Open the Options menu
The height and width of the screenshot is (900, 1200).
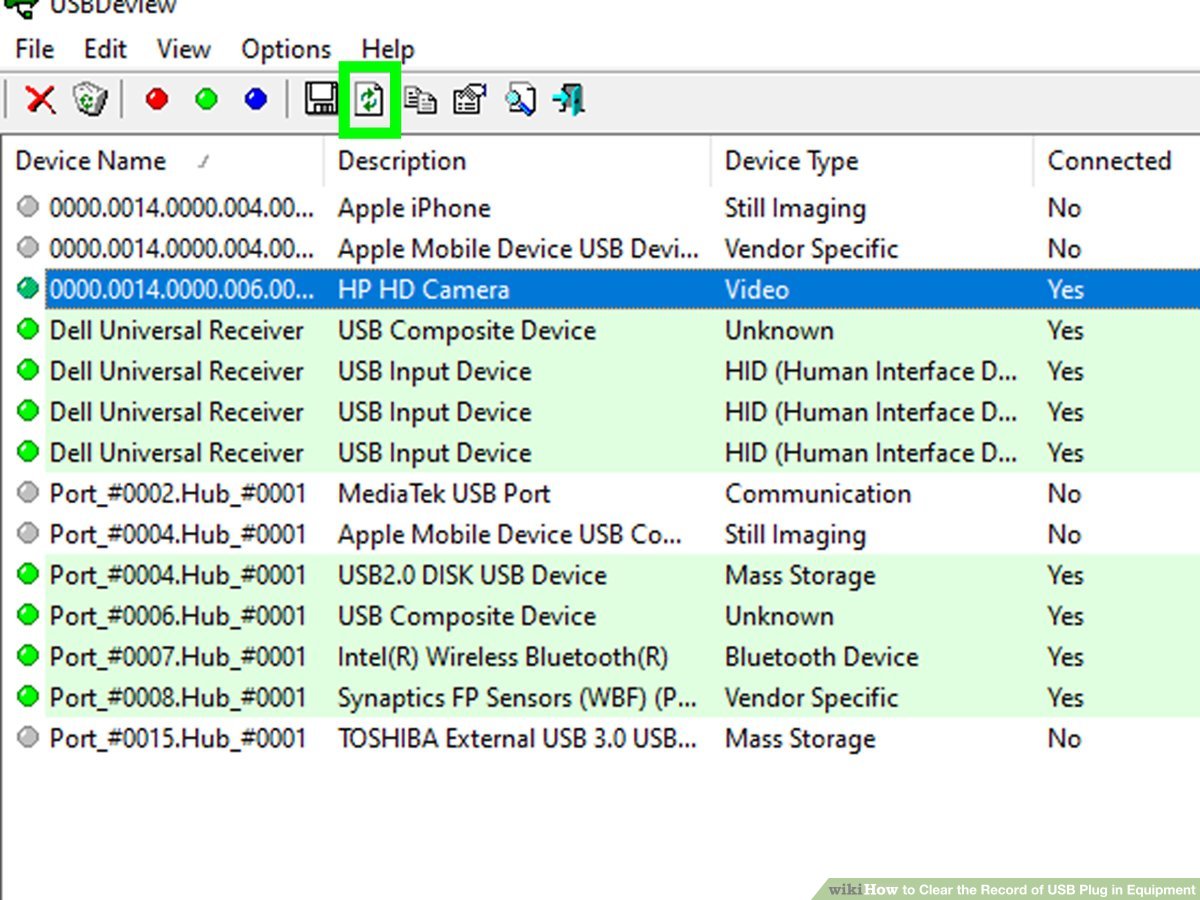pos(285,49)
